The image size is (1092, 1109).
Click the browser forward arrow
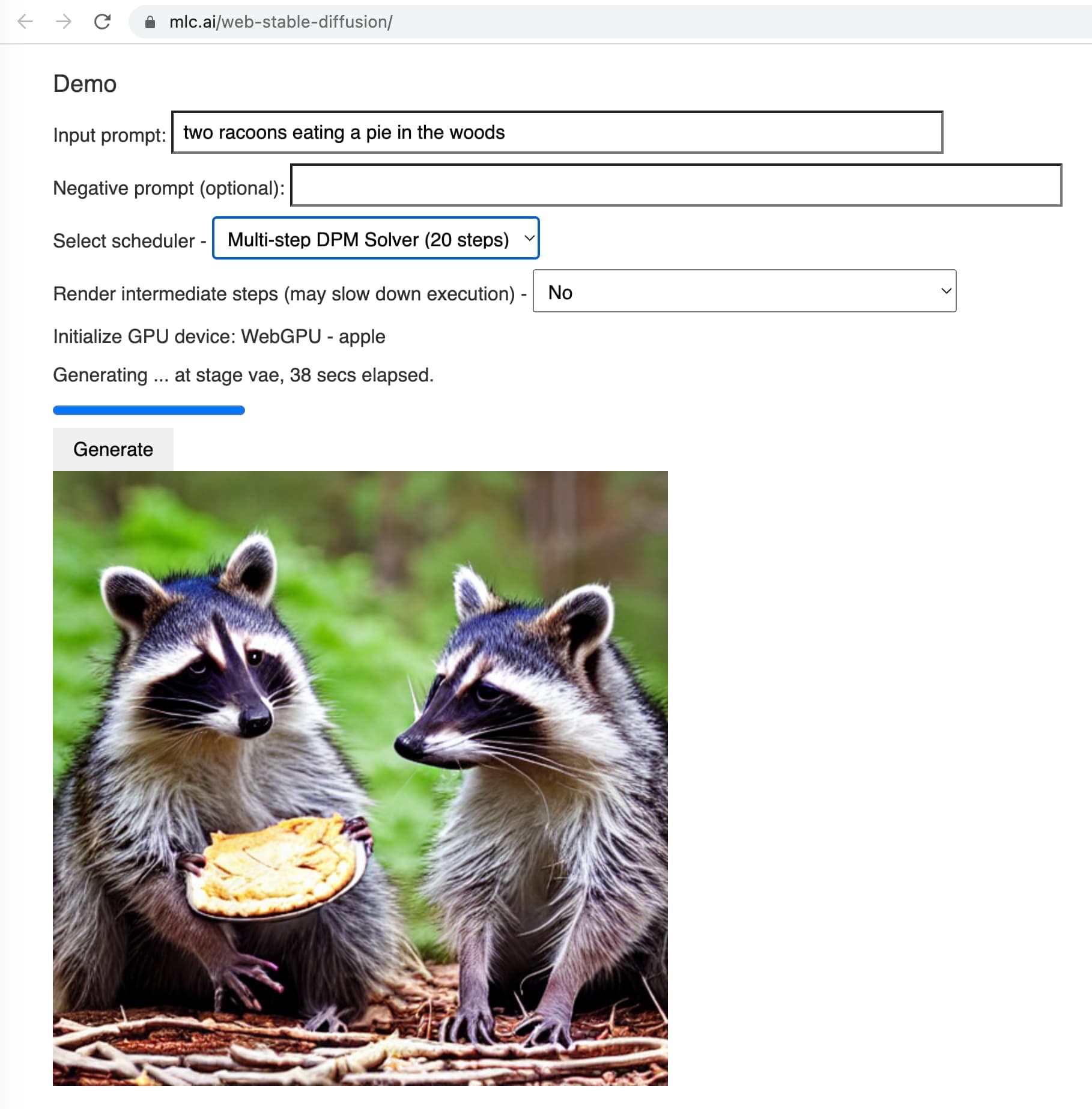tap(64, 22)
